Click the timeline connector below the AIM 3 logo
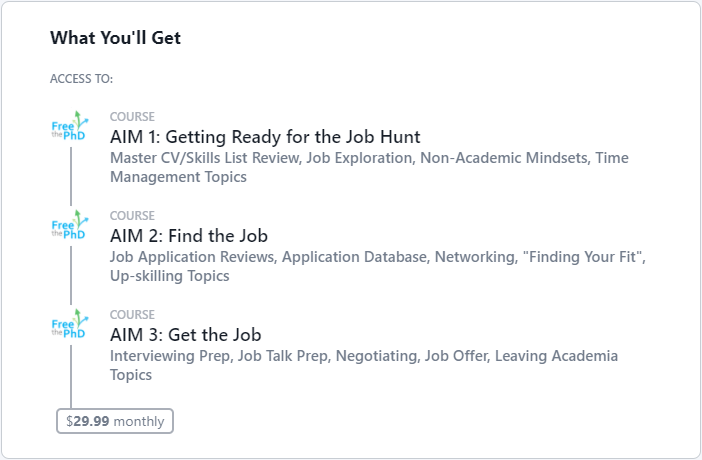The image size is (702, 460). (71, 376)
